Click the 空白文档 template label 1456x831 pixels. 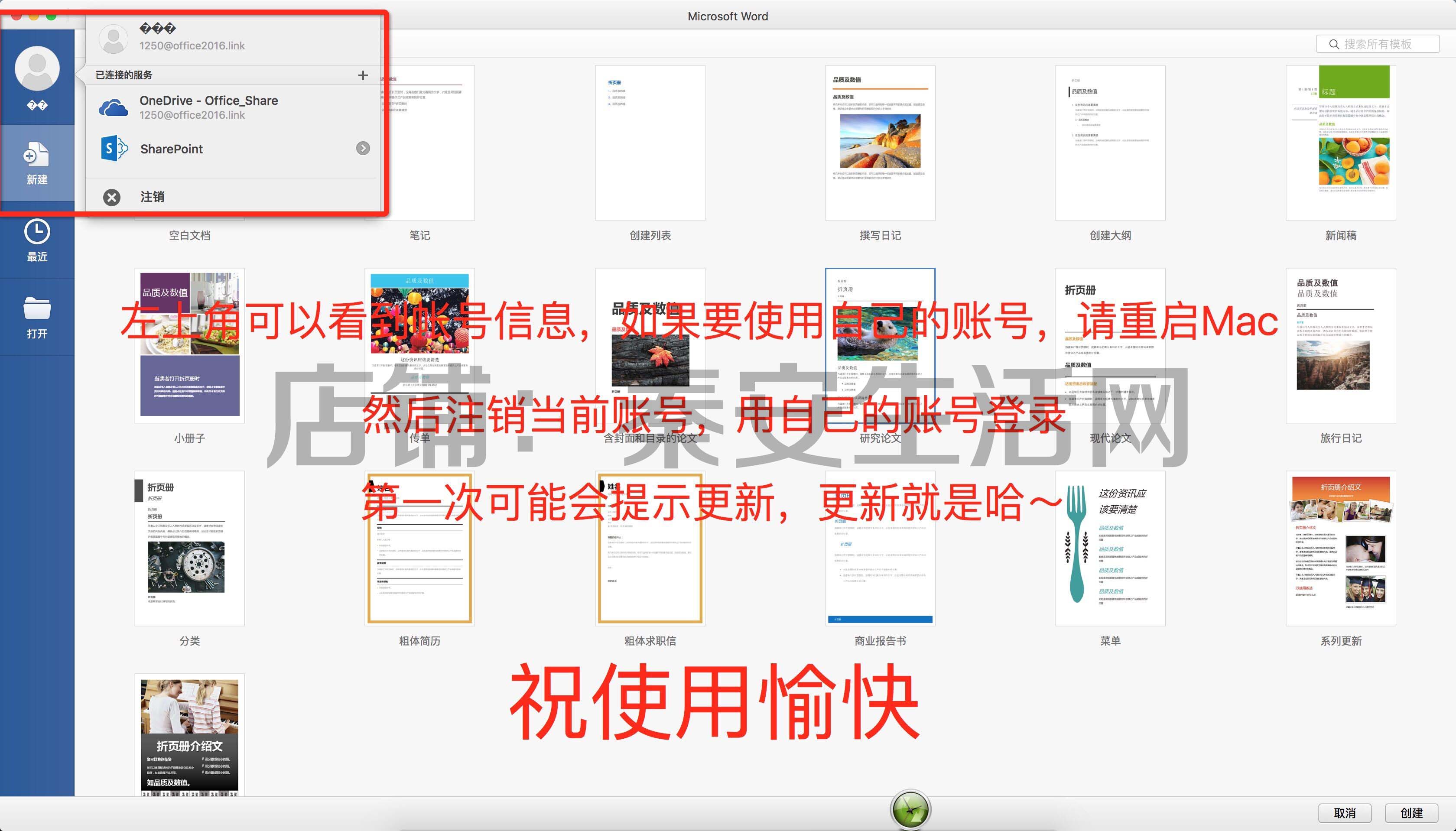(189, 235)
